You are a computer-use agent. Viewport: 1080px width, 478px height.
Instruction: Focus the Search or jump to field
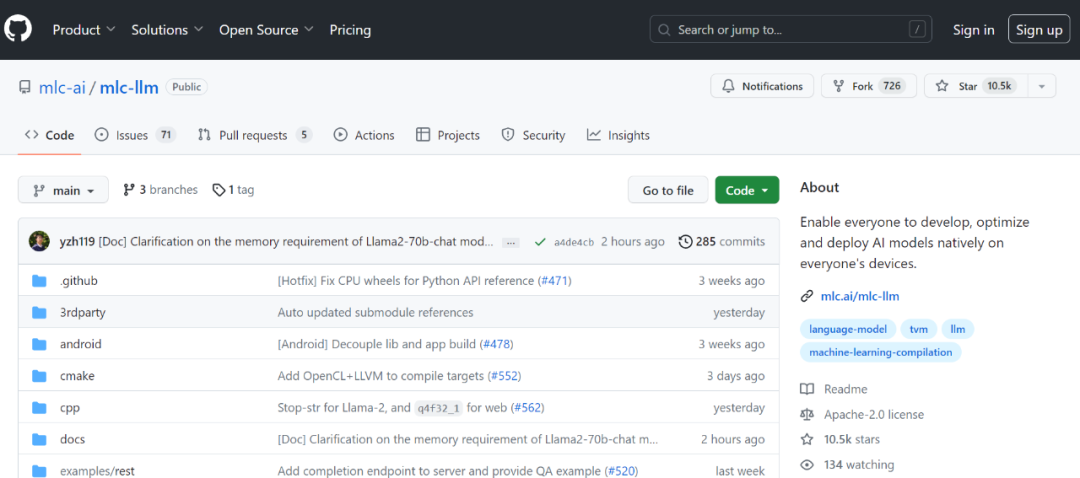[x=791, y=30]
